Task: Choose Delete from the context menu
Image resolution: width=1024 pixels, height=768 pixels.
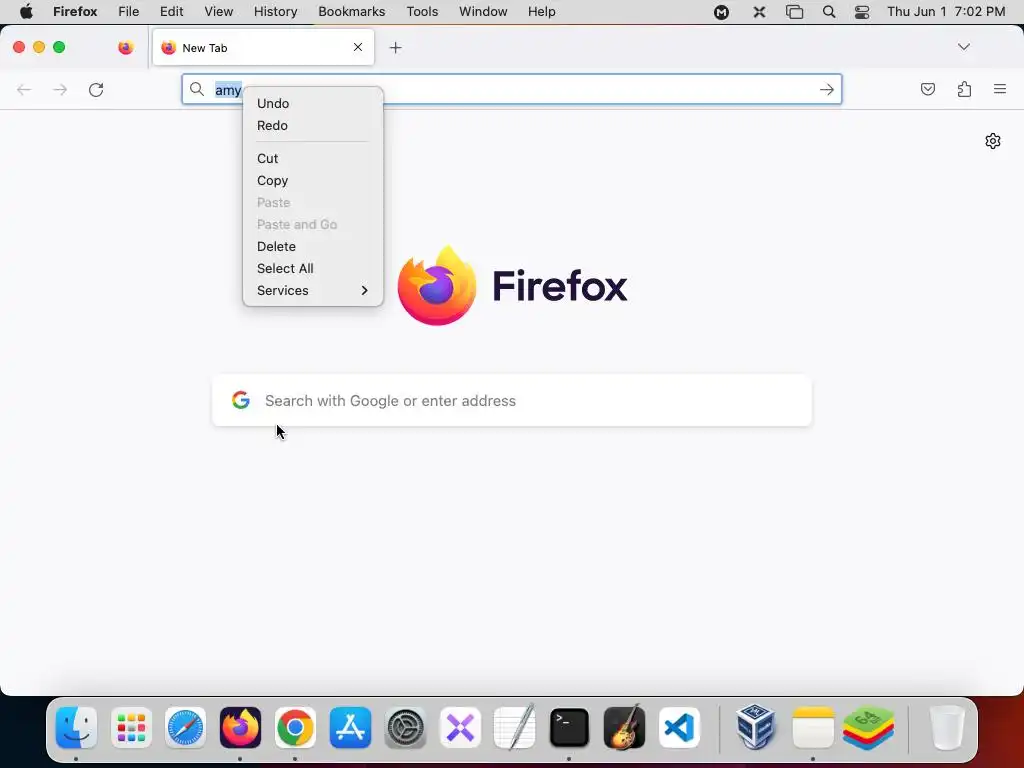Action: 276,247
